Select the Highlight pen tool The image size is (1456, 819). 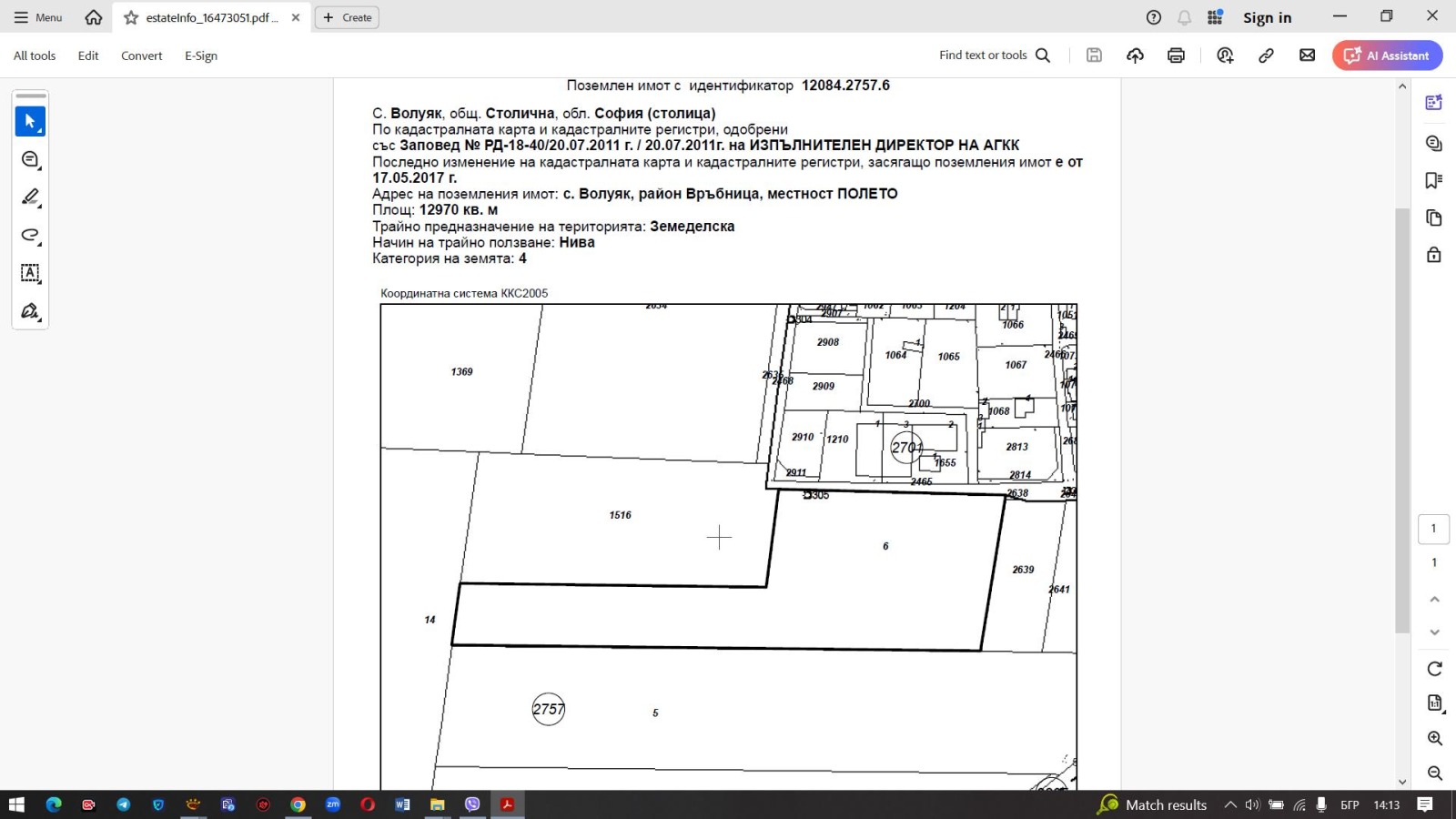click(x=30, y=197)
